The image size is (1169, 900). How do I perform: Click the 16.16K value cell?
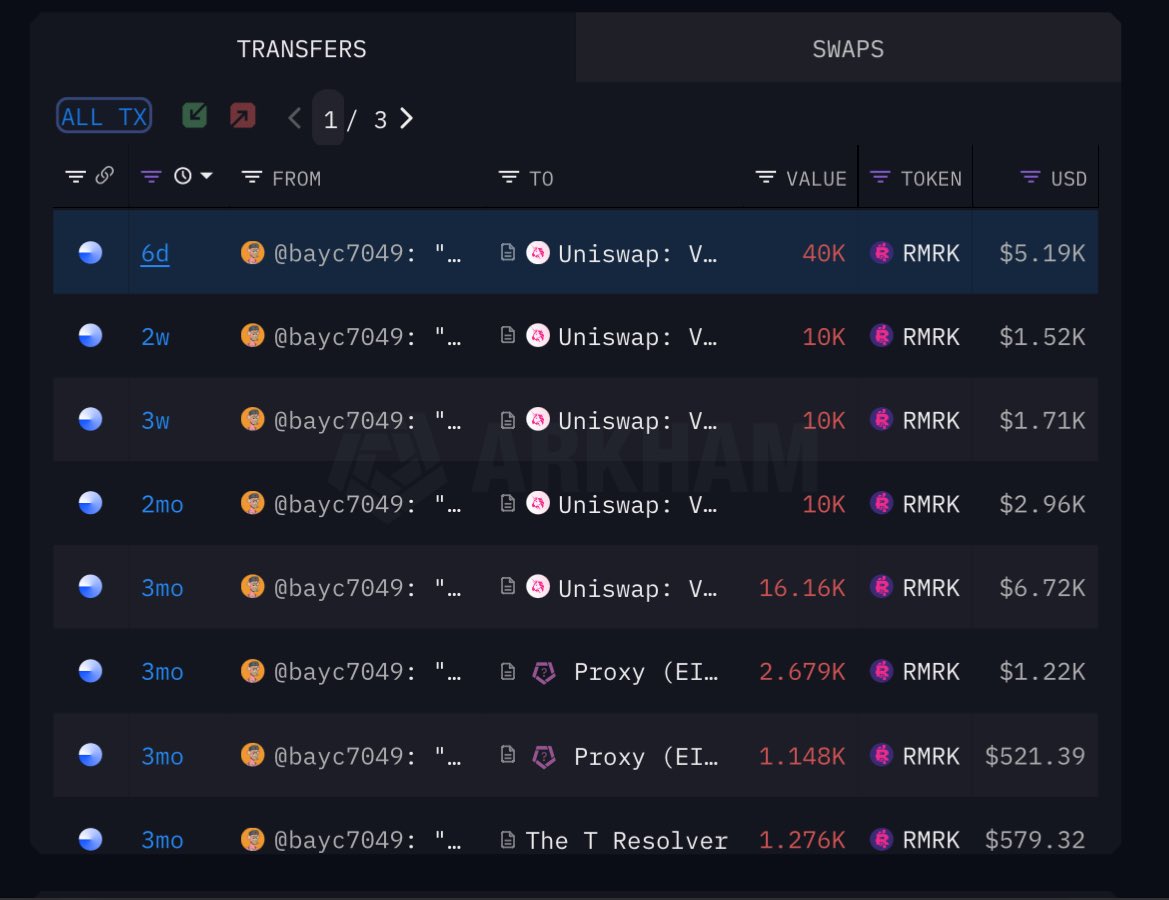tap(802, 588)
